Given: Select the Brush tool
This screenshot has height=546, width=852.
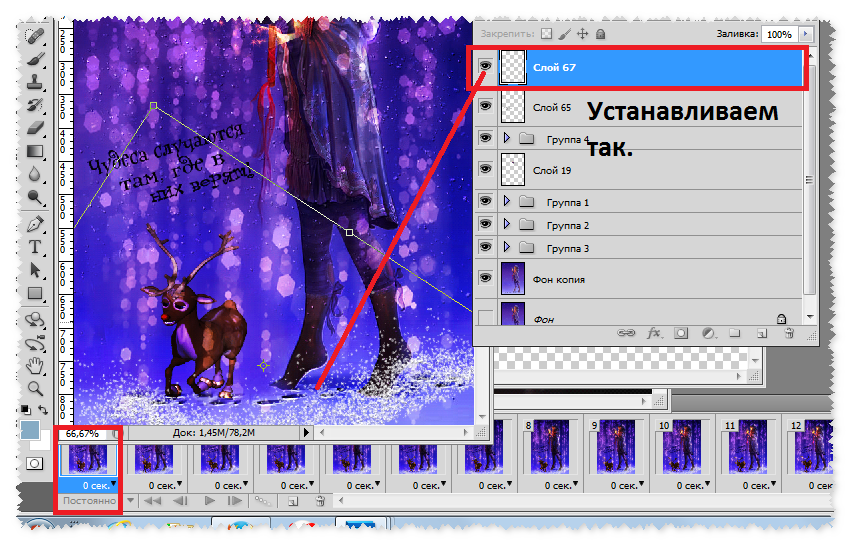Looking at the screenshot, I should pyautogui.click(x=35, y=59).
